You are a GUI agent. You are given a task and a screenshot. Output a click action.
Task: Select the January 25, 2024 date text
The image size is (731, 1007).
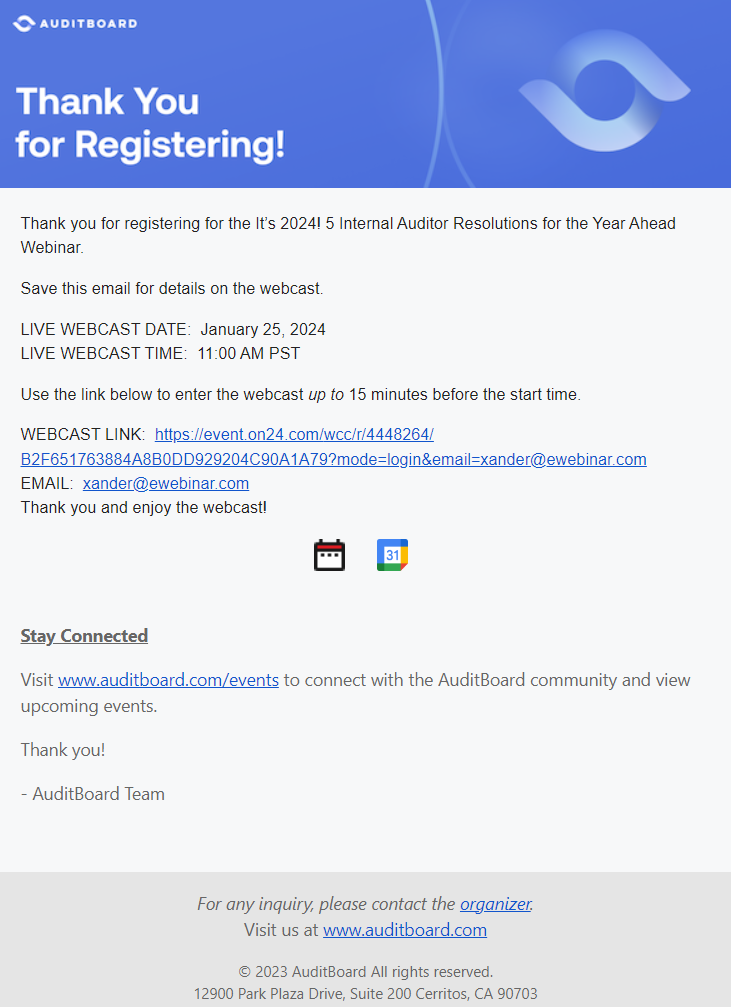click(x=263, y=329)
